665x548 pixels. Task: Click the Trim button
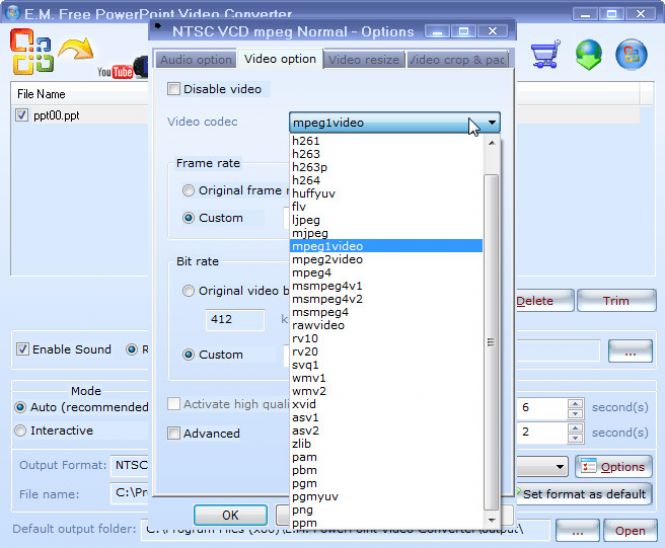click(616, 301)
